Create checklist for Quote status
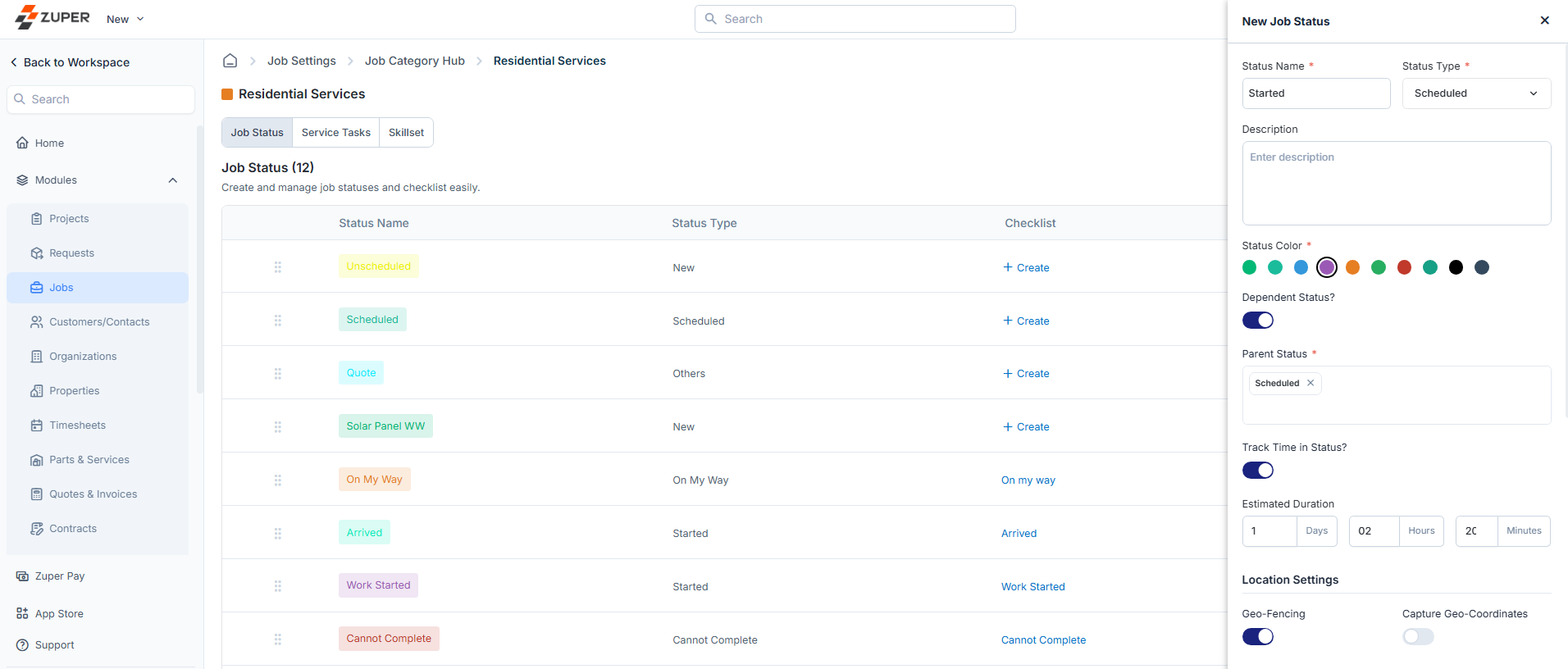Image resolution: width=1568 pixels, height=669 pixels. pyautogui.click(x=1026, y=373)
